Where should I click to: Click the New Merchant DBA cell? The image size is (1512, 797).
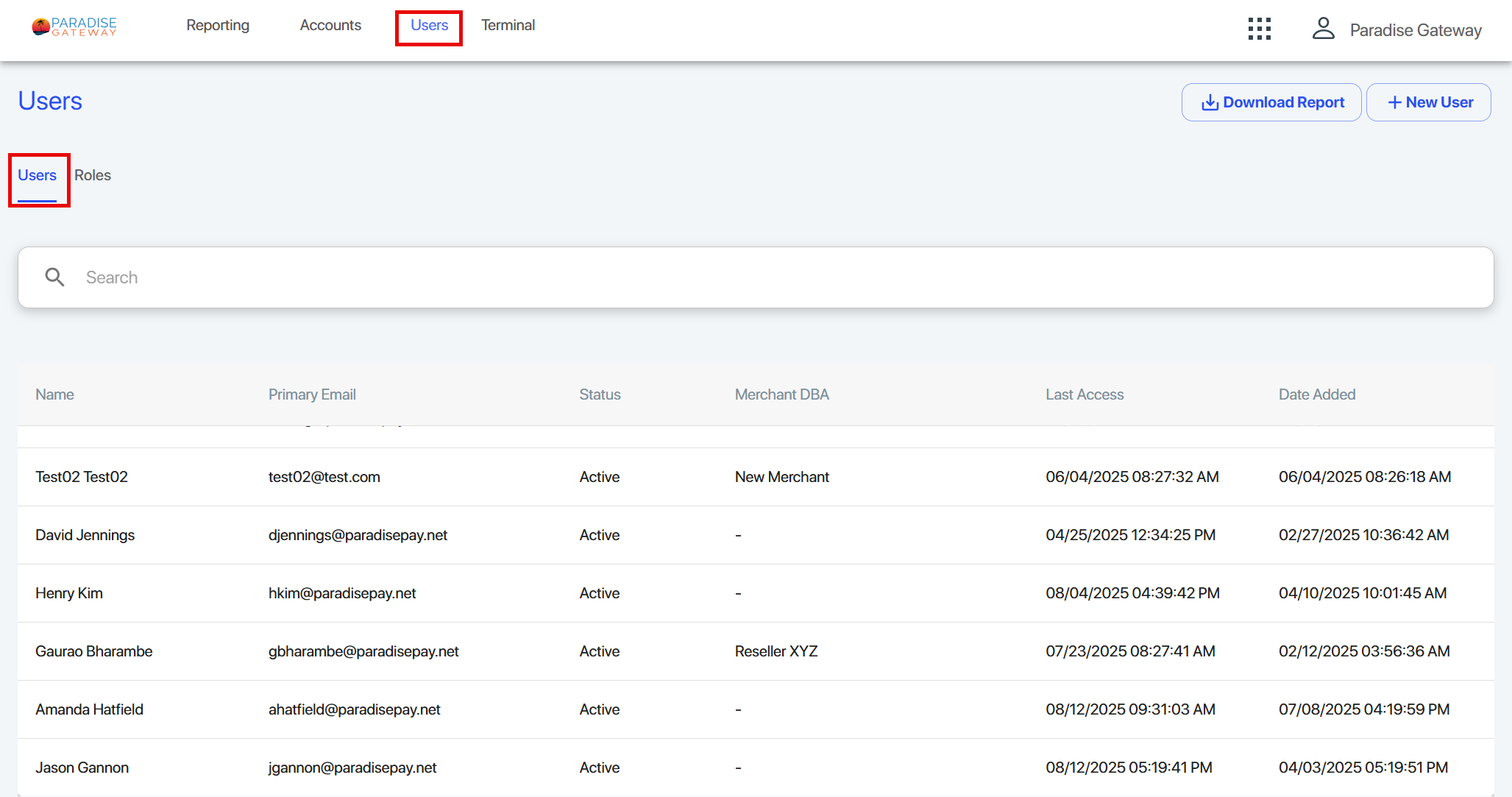782,477
